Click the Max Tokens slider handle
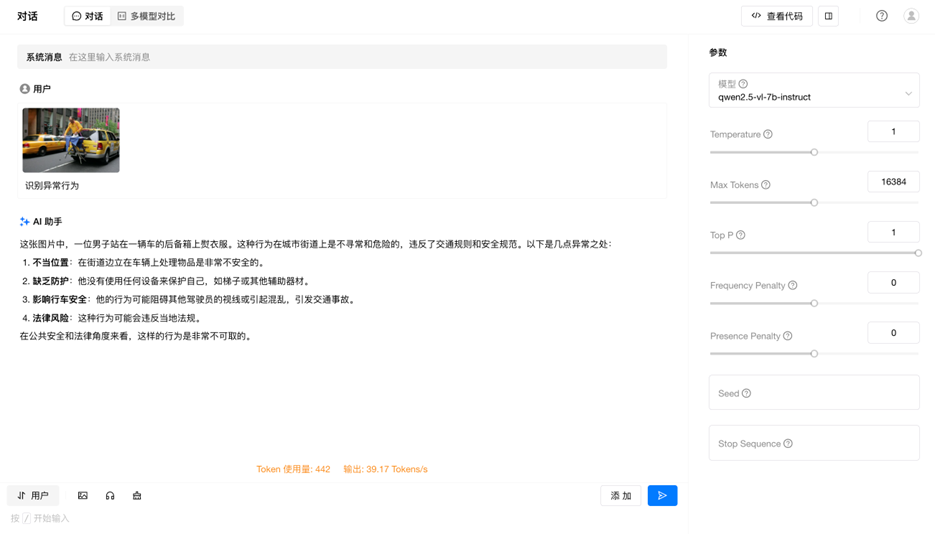The height and width of the screenshot is (534, 935). click(x=814, y=203)
